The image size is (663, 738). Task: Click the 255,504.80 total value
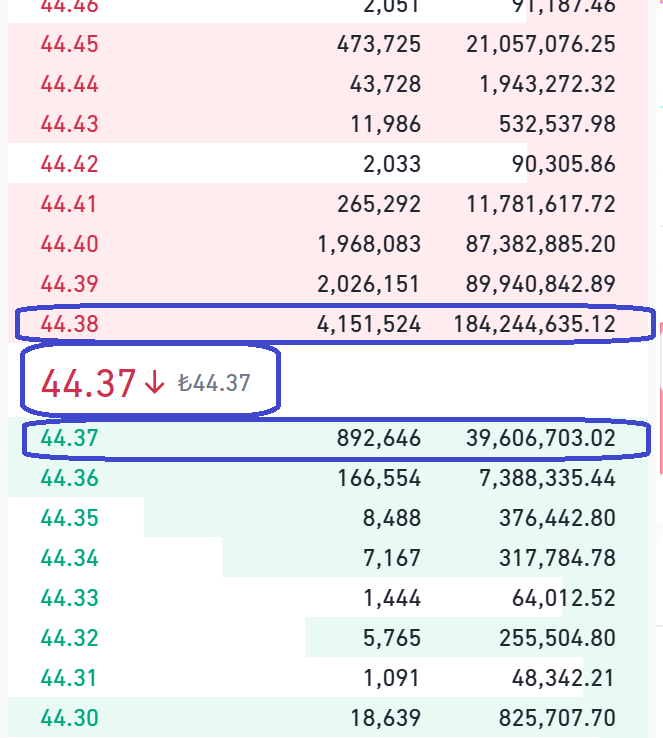(x=557, y=638)
